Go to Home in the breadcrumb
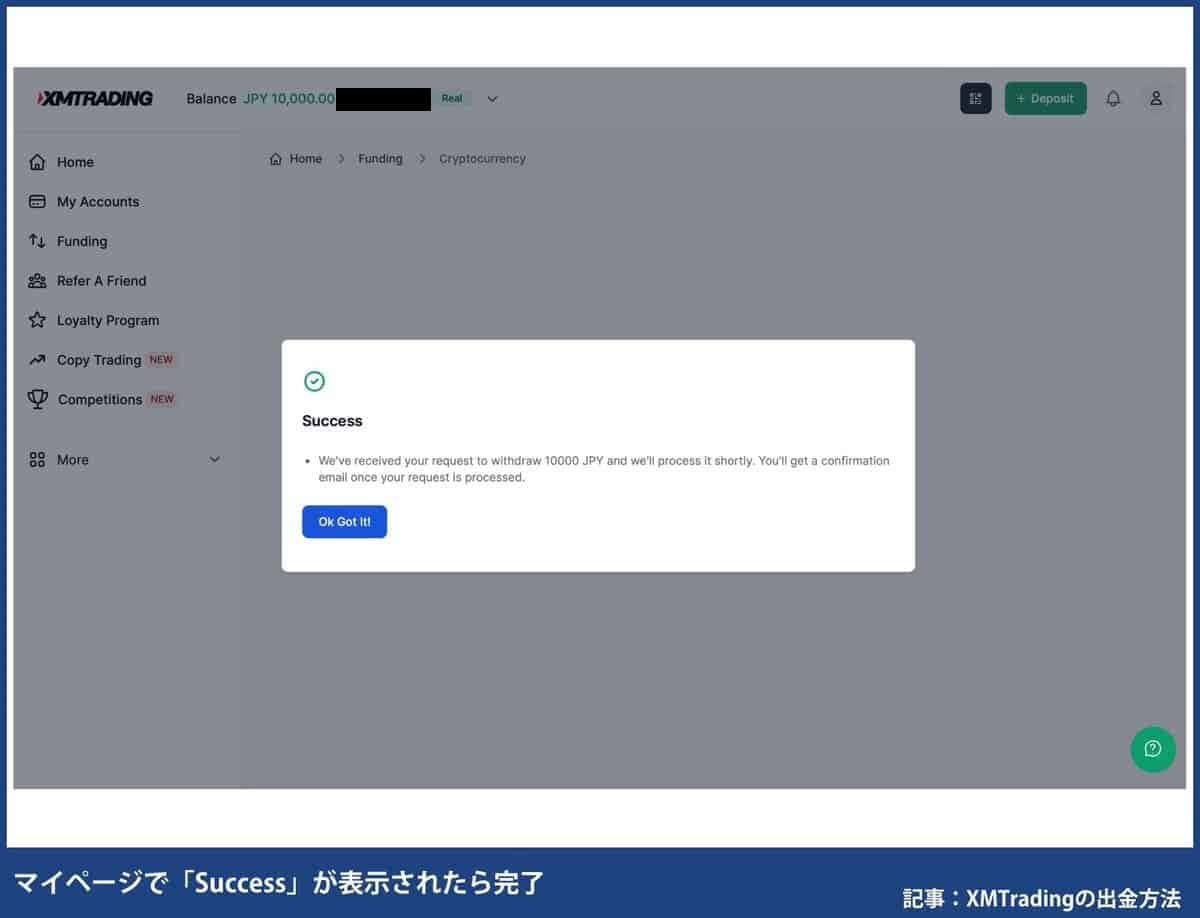1200x918 pixels. click(306, 159)
